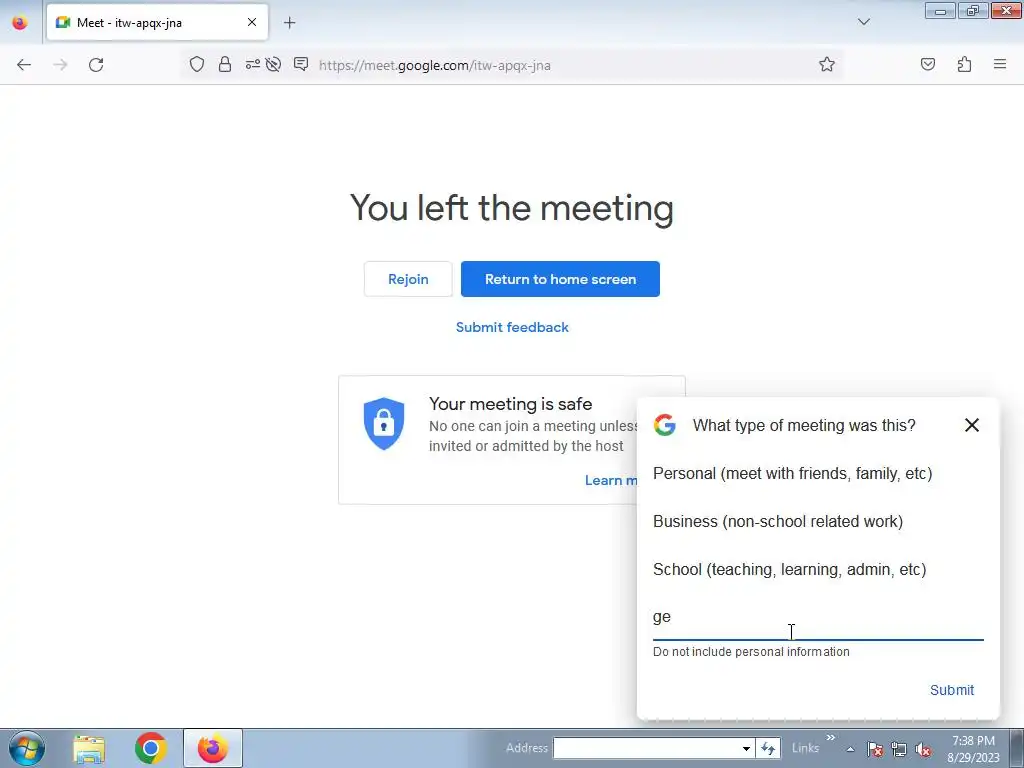Launch Google Chrome from the taskbar

click(x=151, y=748)
